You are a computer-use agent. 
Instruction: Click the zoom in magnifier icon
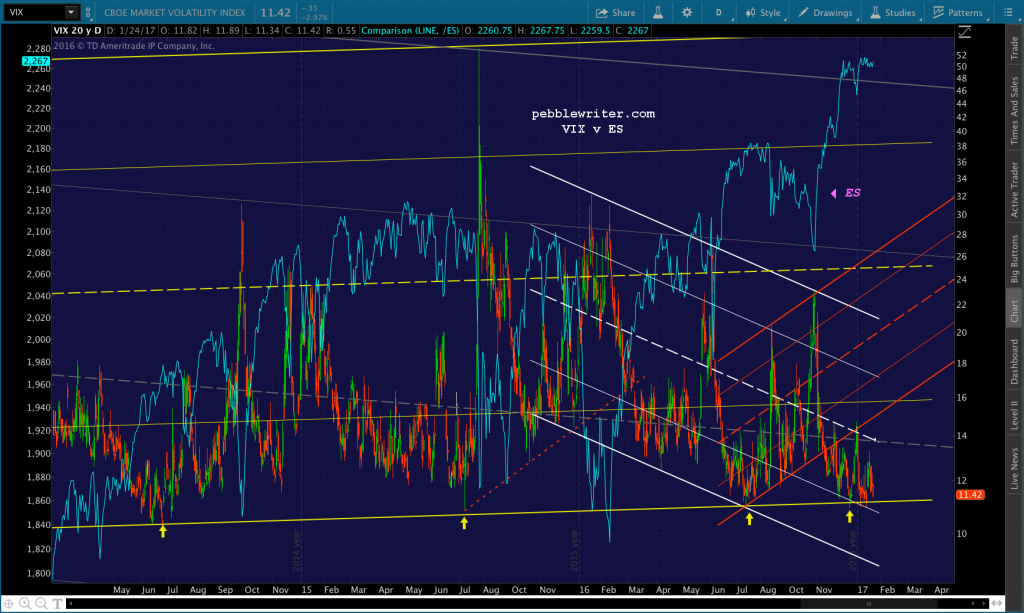pos(25,603)
